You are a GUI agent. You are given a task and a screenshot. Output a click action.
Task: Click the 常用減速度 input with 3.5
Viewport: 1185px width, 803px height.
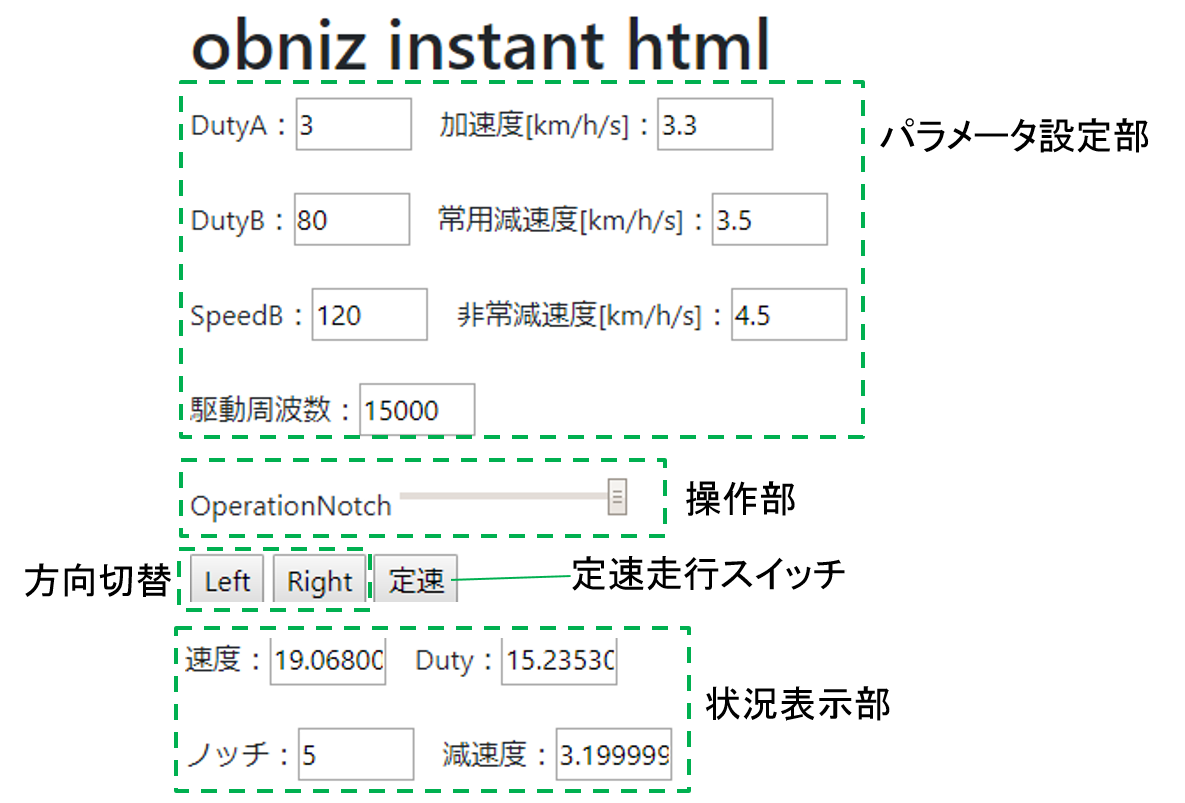[x=770, y=220]
